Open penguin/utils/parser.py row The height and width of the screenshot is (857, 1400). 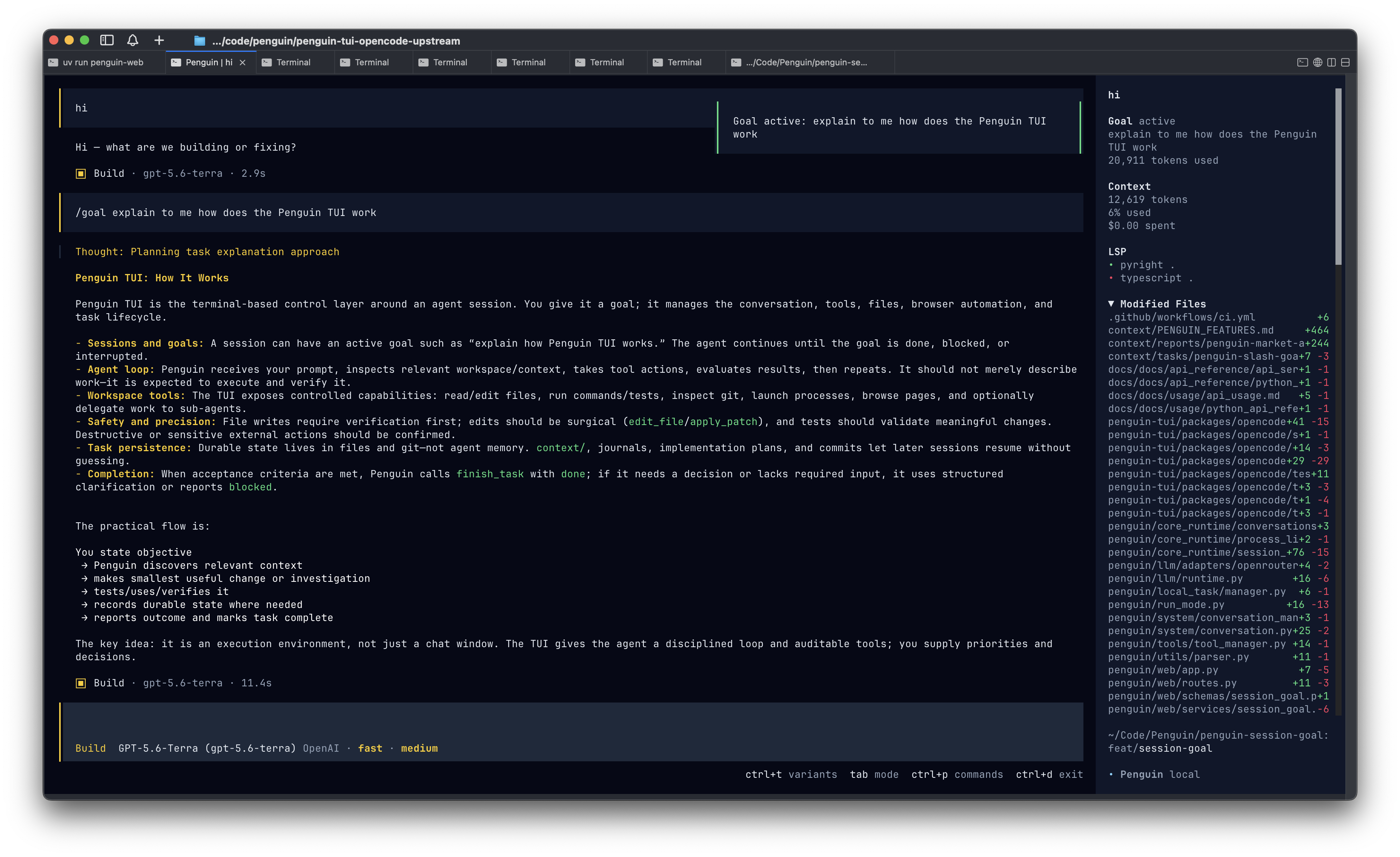coord(1218,657)
